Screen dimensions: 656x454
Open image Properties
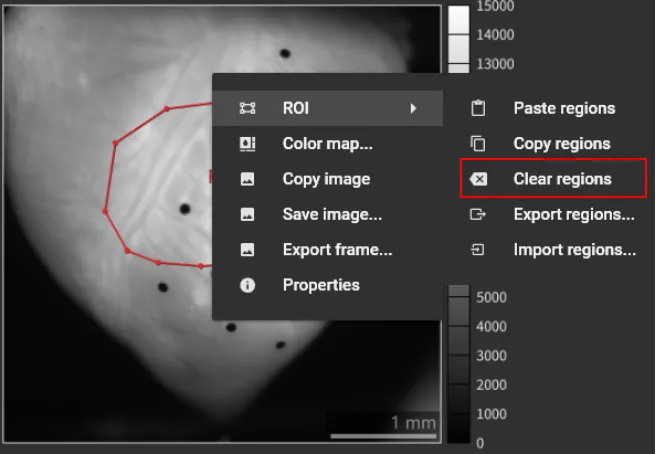328,285
